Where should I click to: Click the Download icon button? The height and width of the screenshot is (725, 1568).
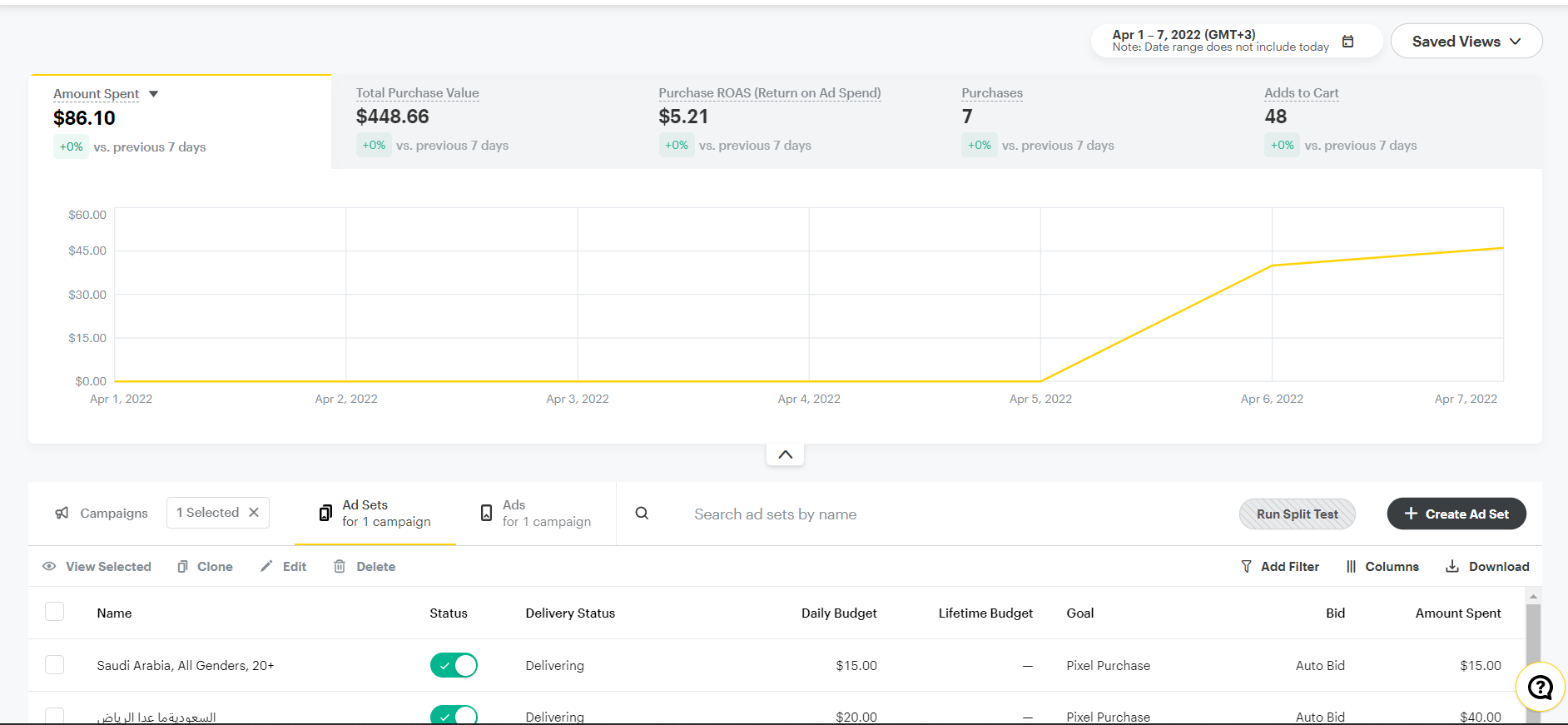coord(1452,567)
